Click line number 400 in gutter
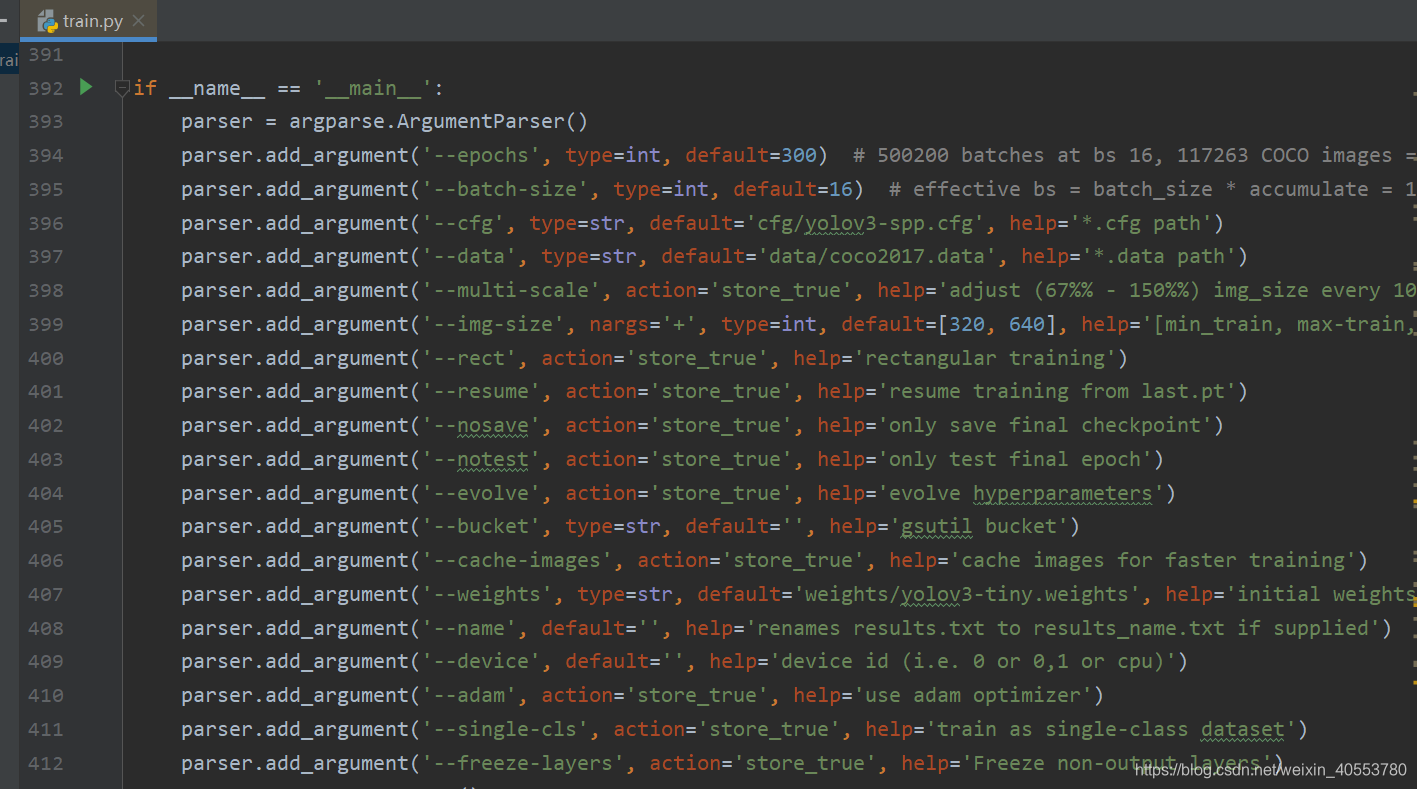 (45, 358)
